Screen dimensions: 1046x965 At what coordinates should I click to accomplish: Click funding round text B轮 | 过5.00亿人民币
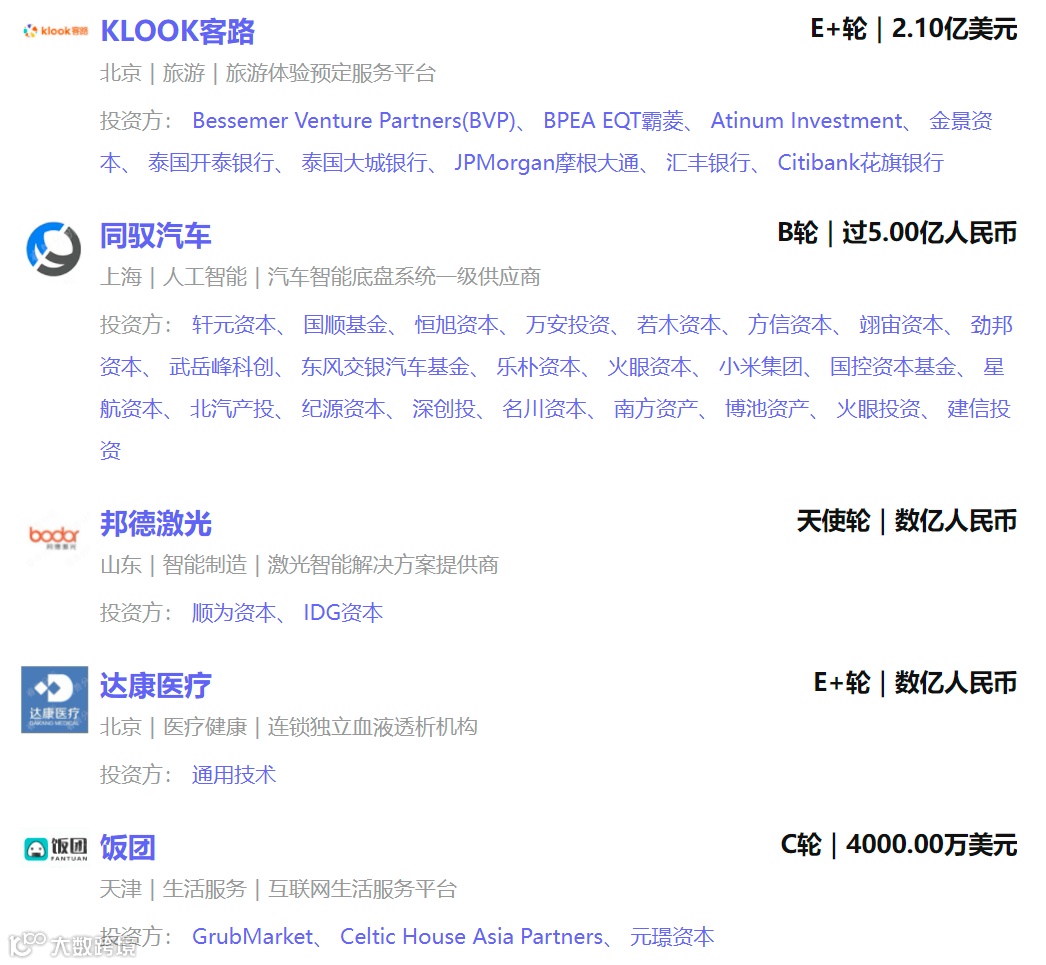click(x=897, y=233)
